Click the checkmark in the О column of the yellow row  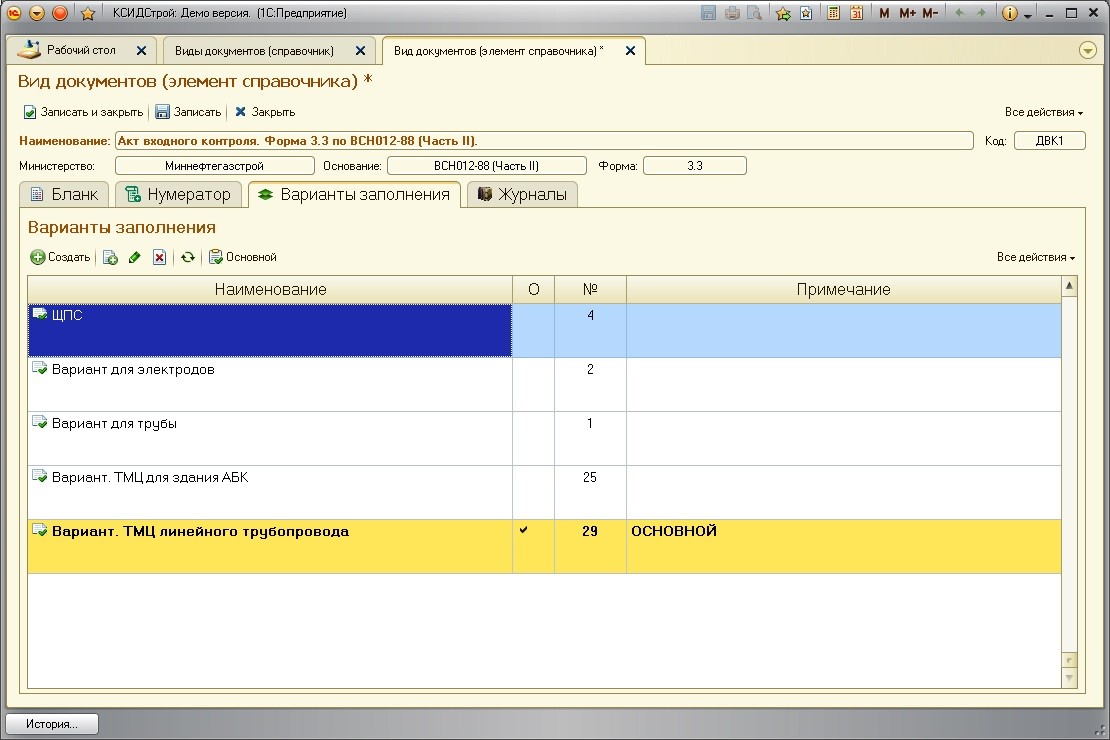[523, 531]
